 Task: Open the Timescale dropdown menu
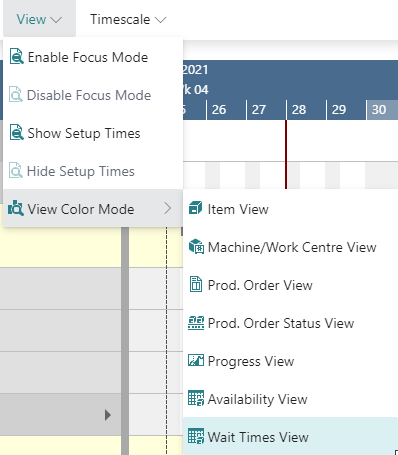(x=128, y=19)
